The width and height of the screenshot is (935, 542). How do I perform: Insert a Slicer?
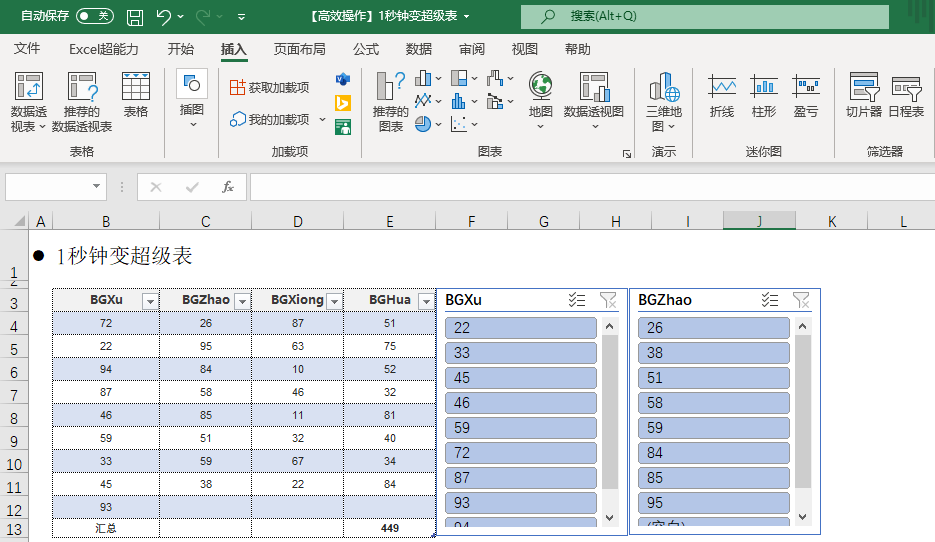point(863,95)
